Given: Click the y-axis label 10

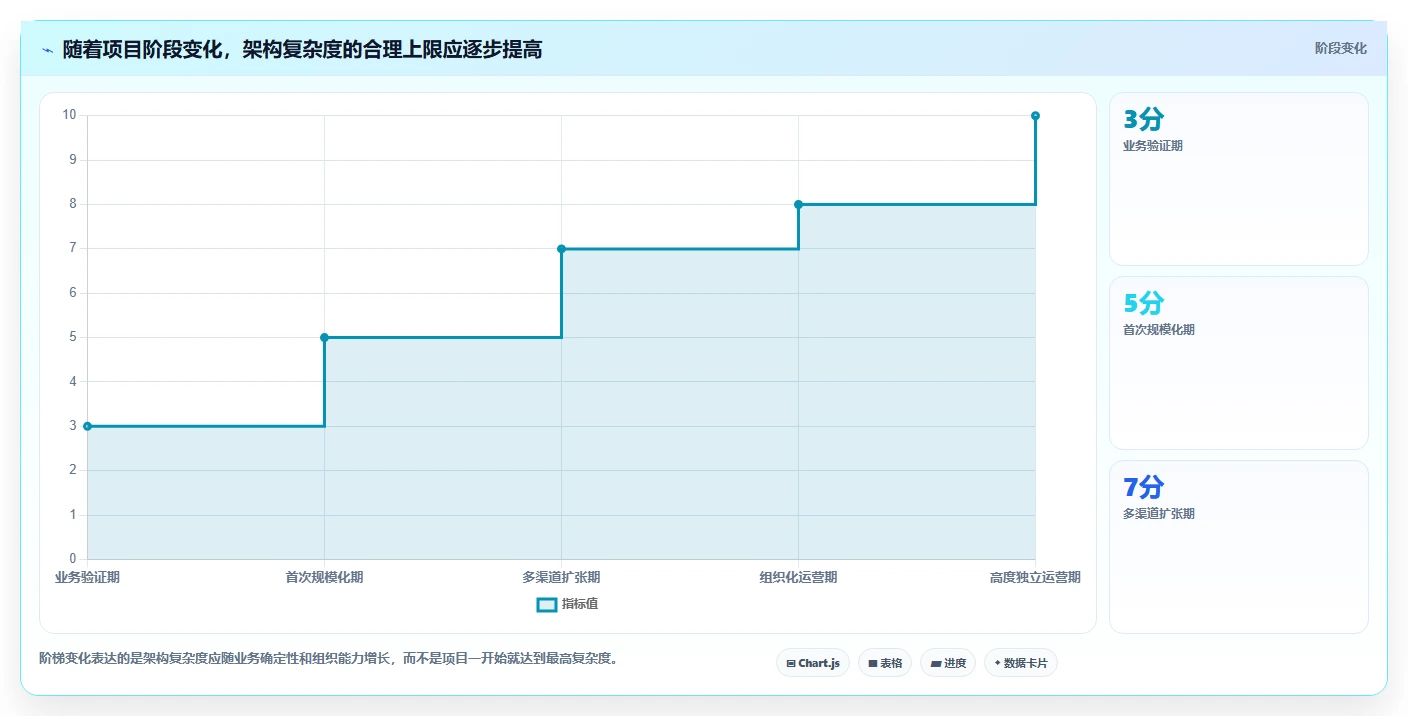Looking at the screenshot, I should [x=69, y=115].
